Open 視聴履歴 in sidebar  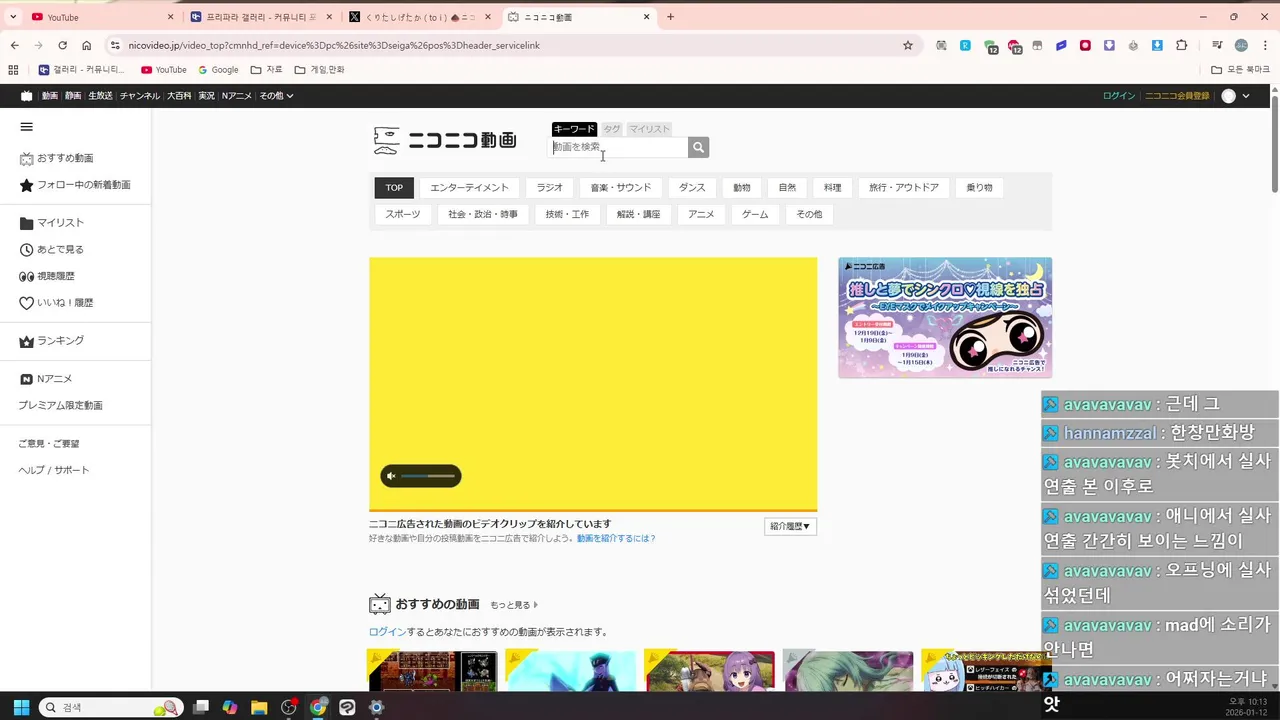point(47,276)
